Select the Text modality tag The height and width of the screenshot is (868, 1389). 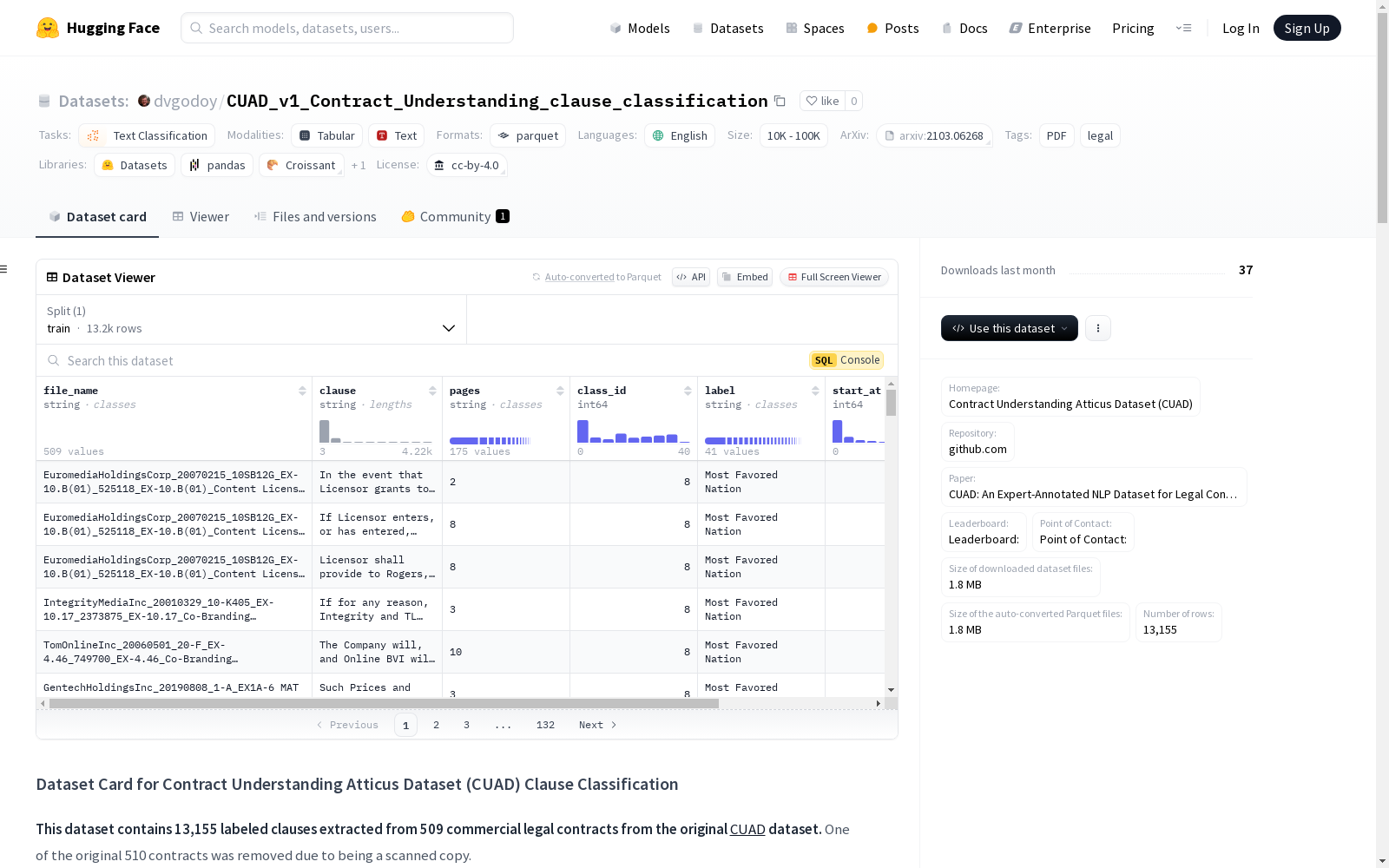(x=396, y=135)
